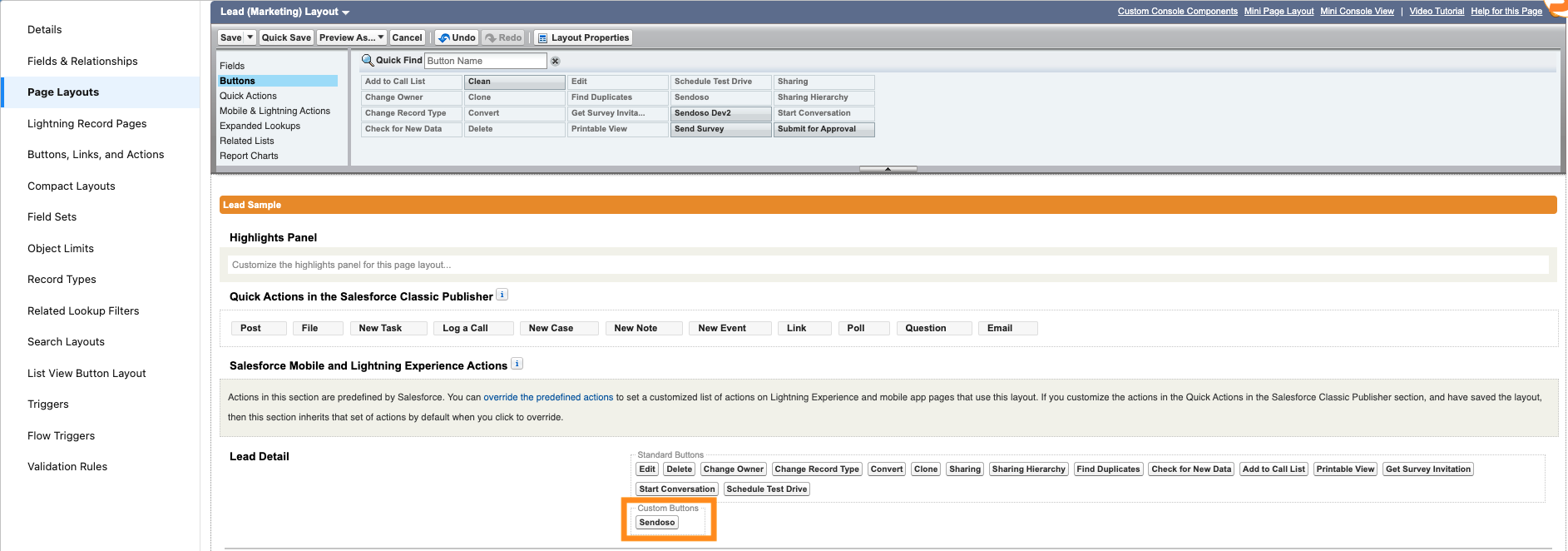Select Mobile & Lightning Actions category
Screen dimensions: 1568x551
[x=275, y=111]
